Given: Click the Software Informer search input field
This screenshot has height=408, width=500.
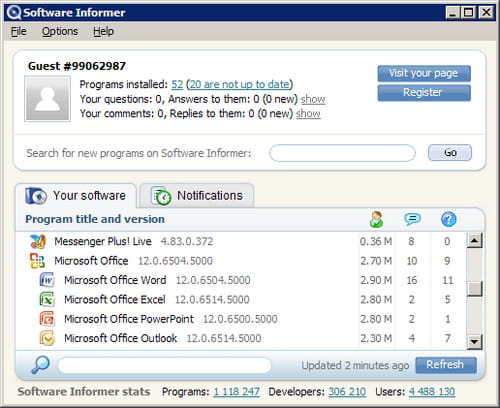Looking at the screenshot, I should pos(342,153).
